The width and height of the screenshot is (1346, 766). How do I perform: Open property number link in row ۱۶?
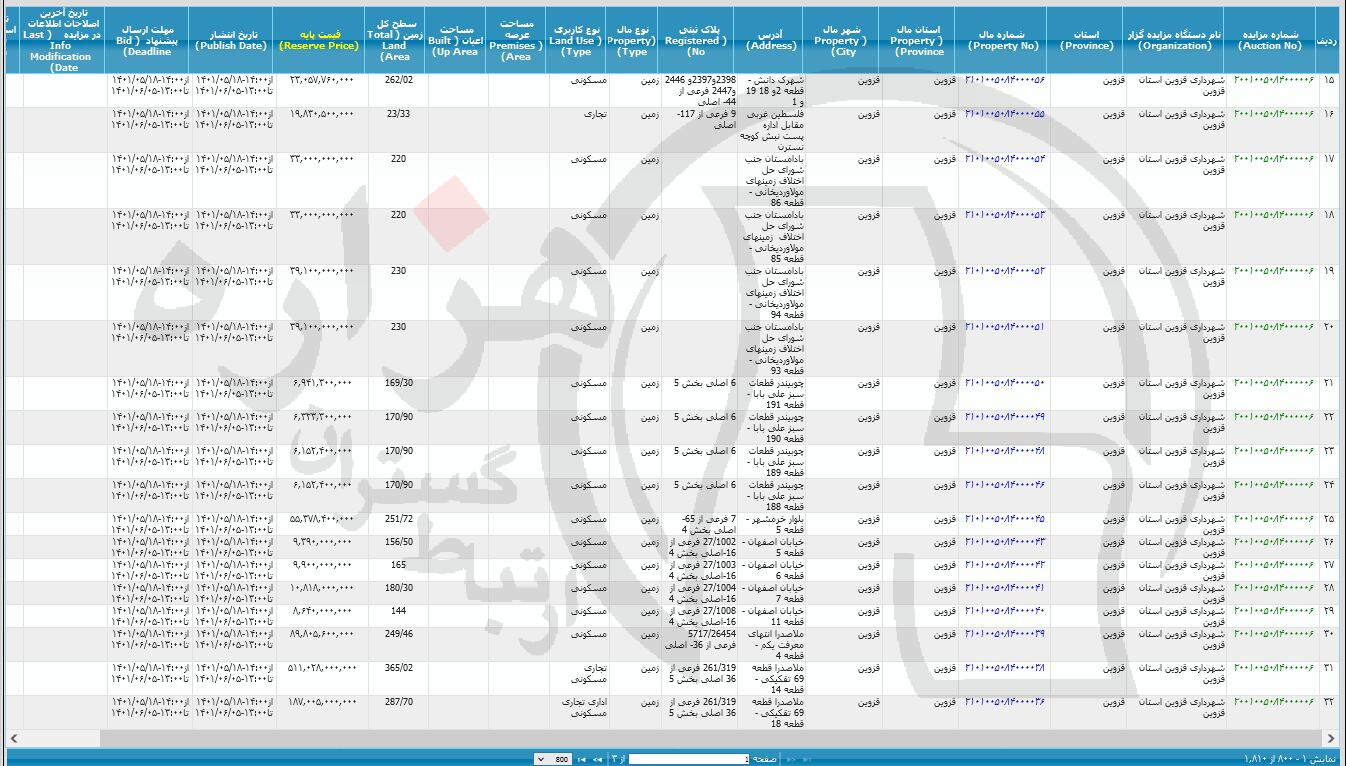[x=1005, y=114]
